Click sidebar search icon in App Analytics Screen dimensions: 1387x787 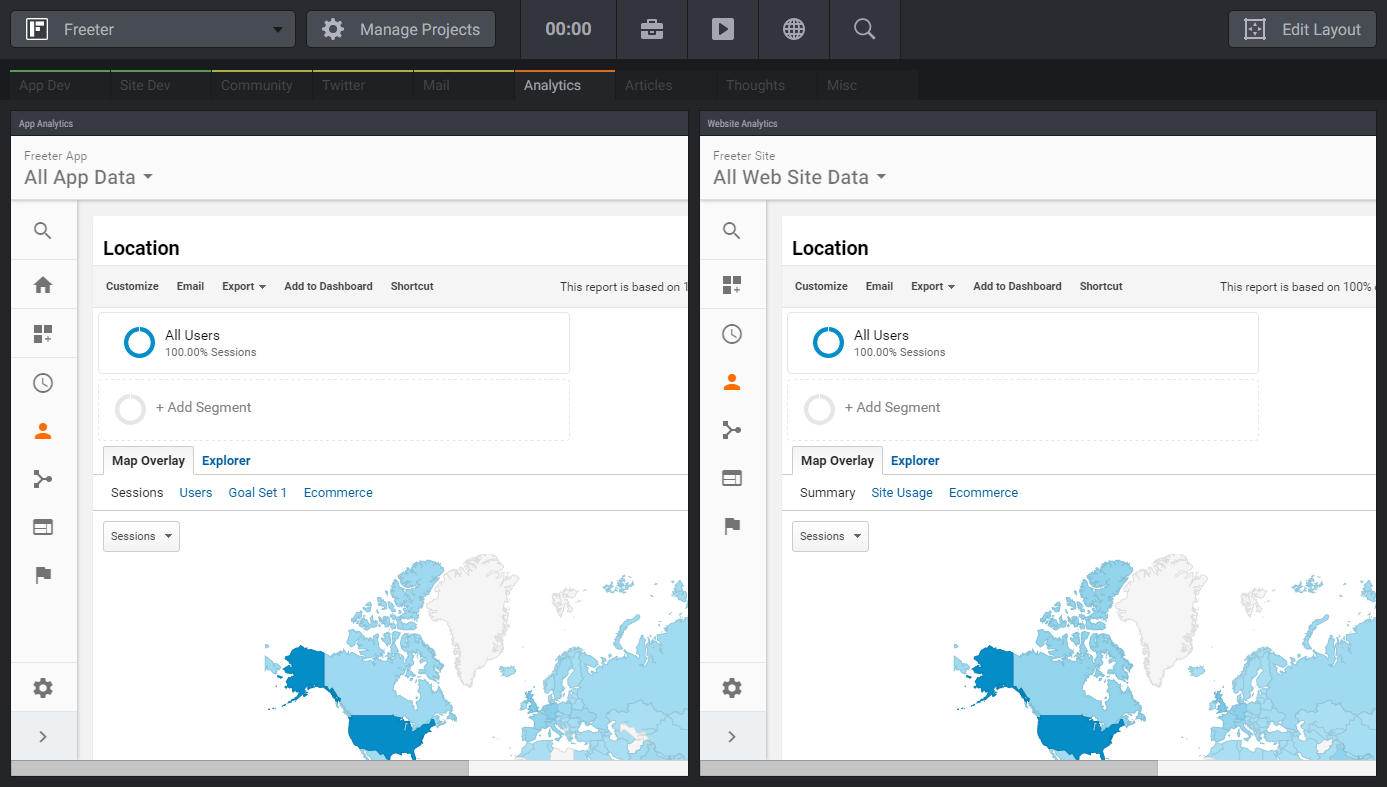tap(43, 231)
